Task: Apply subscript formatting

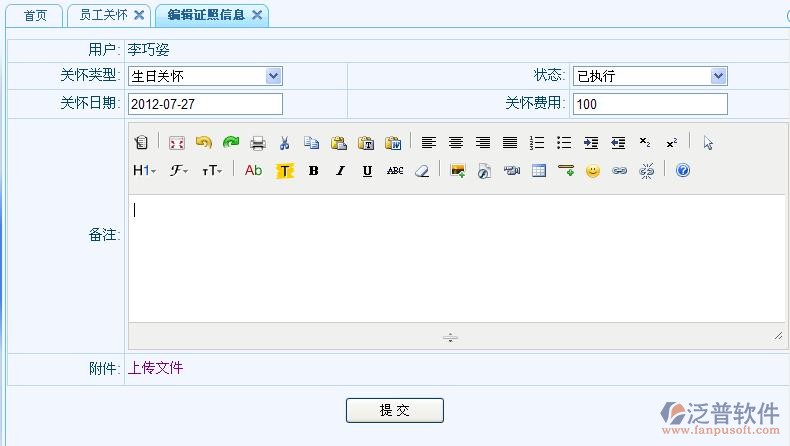Action: [645, 143]
